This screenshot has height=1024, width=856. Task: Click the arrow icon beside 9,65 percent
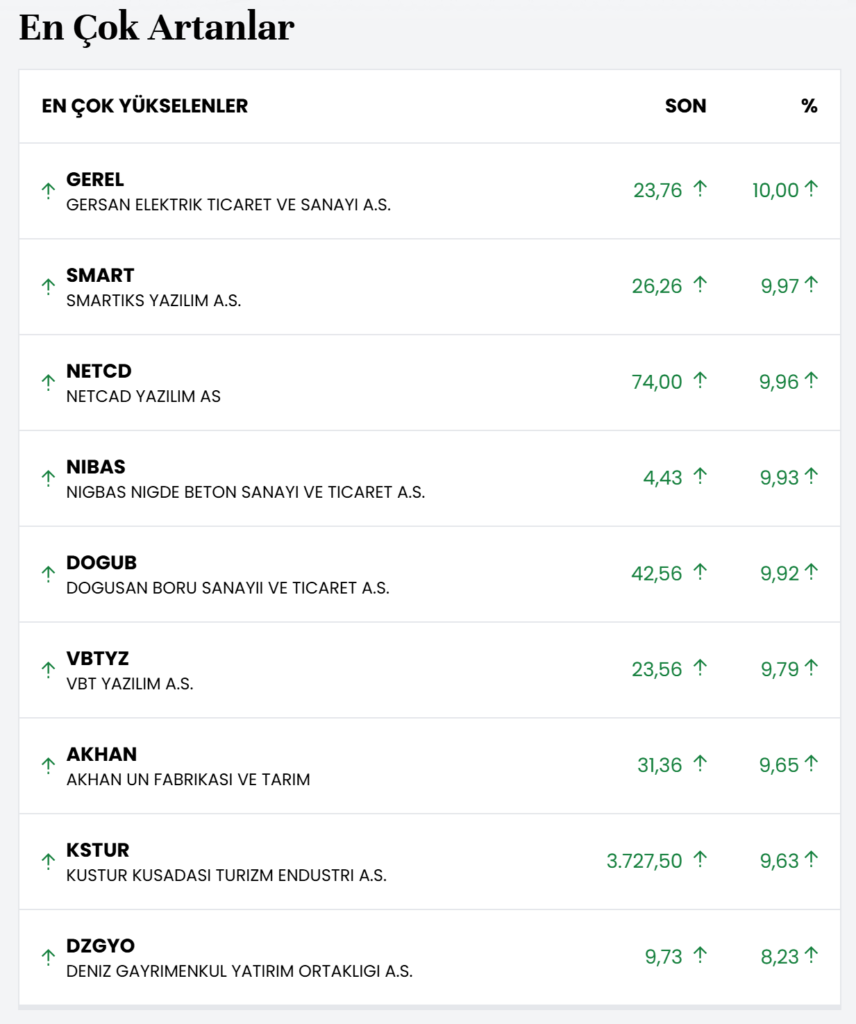click(x=811, y=763)
